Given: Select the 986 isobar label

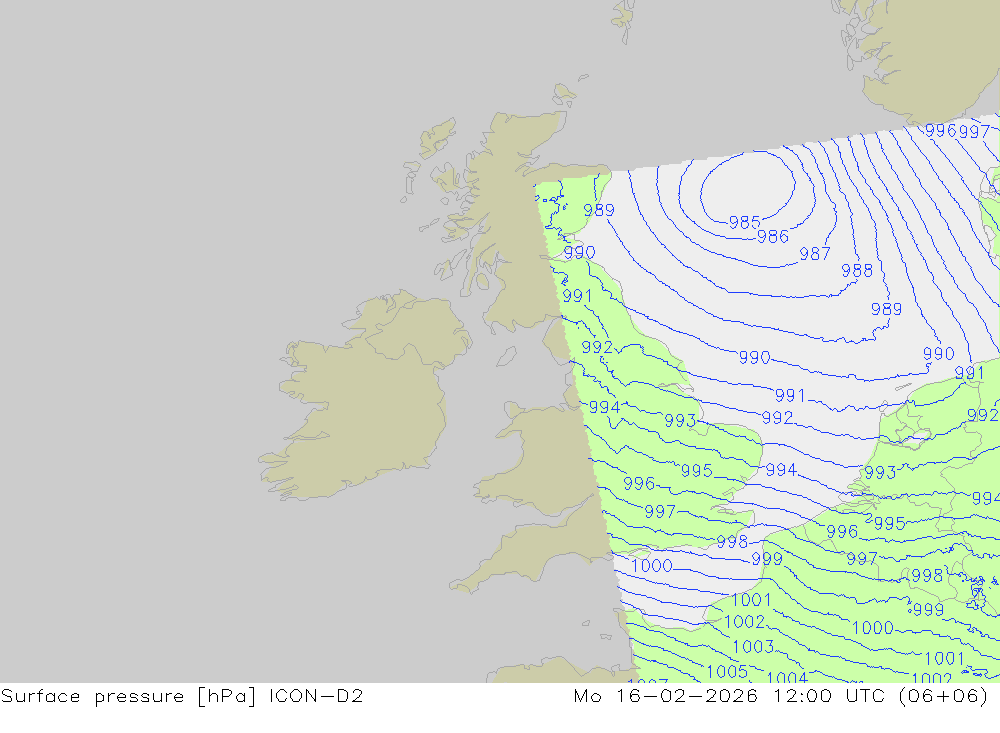Looking at the screenshot, I should coord(772,237).
